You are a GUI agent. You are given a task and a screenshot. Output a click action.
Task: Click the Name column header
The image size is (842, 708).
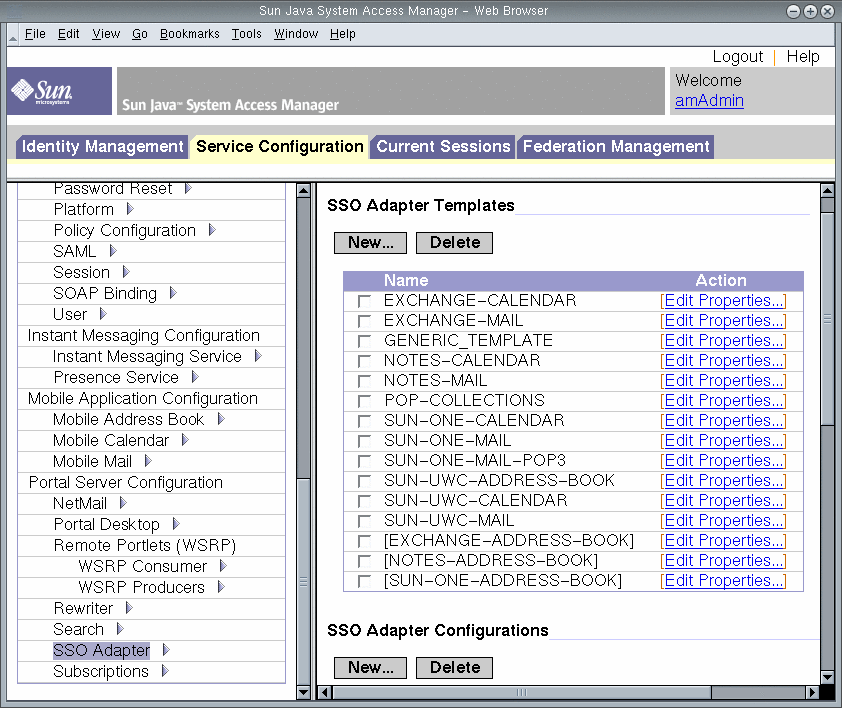pos(406,280)
